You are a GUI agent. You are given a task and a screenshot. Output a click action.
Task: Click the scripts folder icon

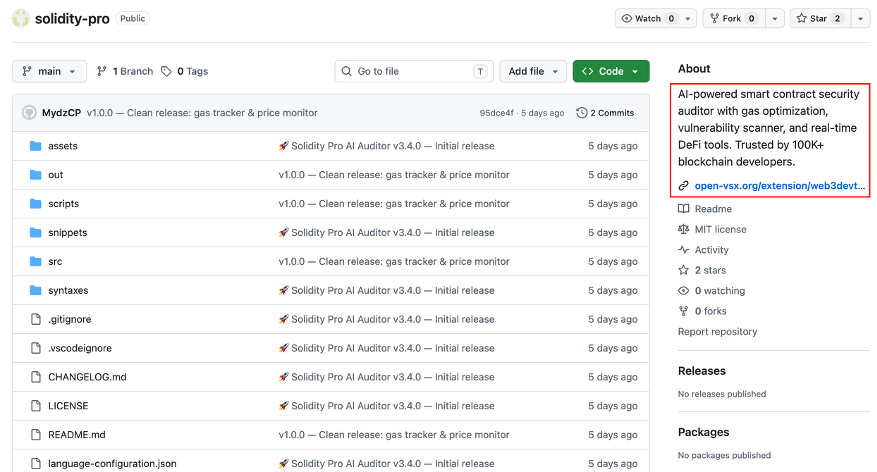tap(35, 204)
